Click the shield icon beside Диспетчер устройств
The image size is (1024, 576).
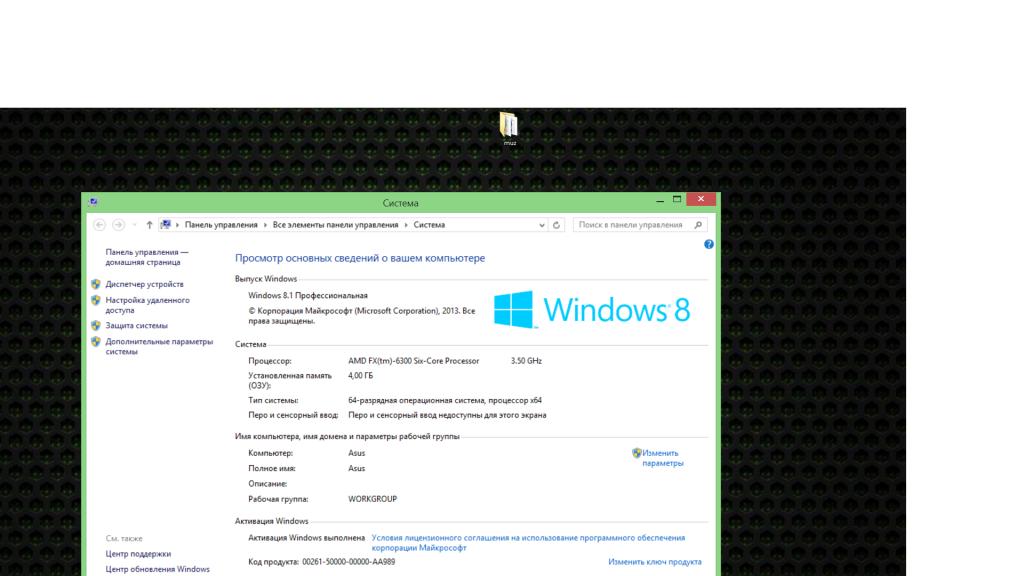pyautogui.click(x=96, y=284)
